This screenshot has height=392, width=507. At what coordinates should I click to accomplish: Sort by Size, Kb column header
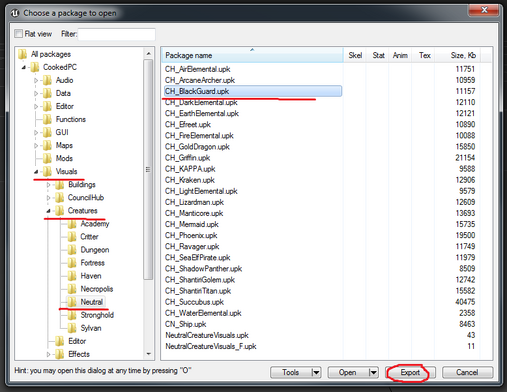459,55
